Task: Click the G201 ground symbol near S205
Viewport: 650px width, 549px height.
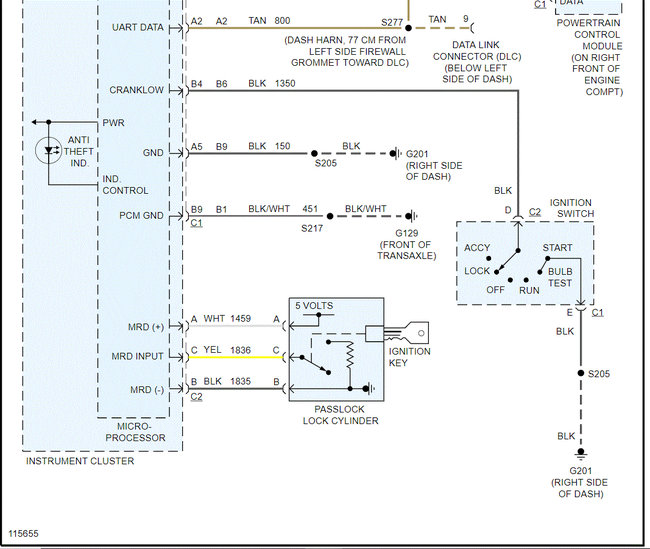Action: [x=395, y=154]
